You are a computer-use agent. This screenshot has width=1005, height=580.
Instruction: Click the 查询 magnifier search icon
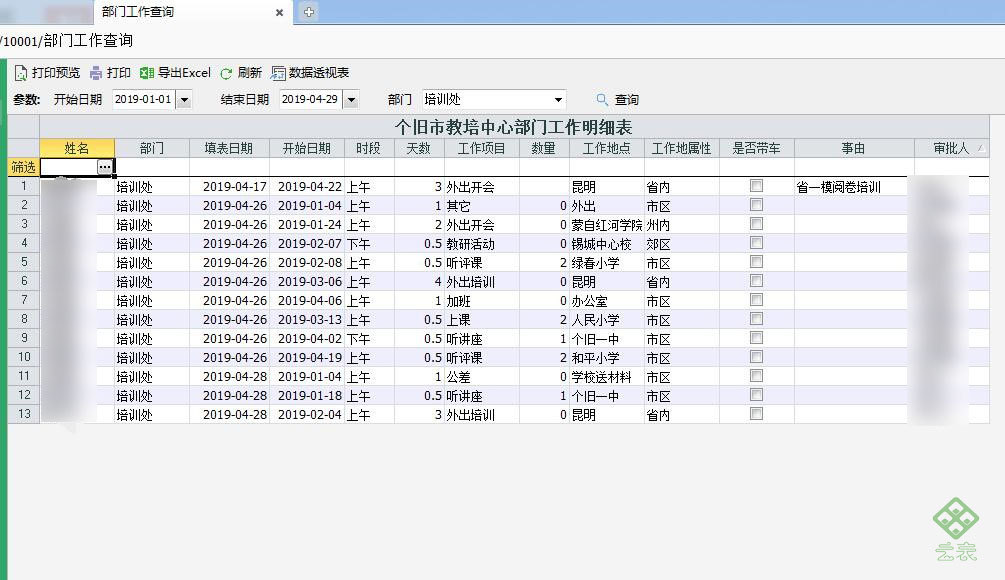pos(602,99)
